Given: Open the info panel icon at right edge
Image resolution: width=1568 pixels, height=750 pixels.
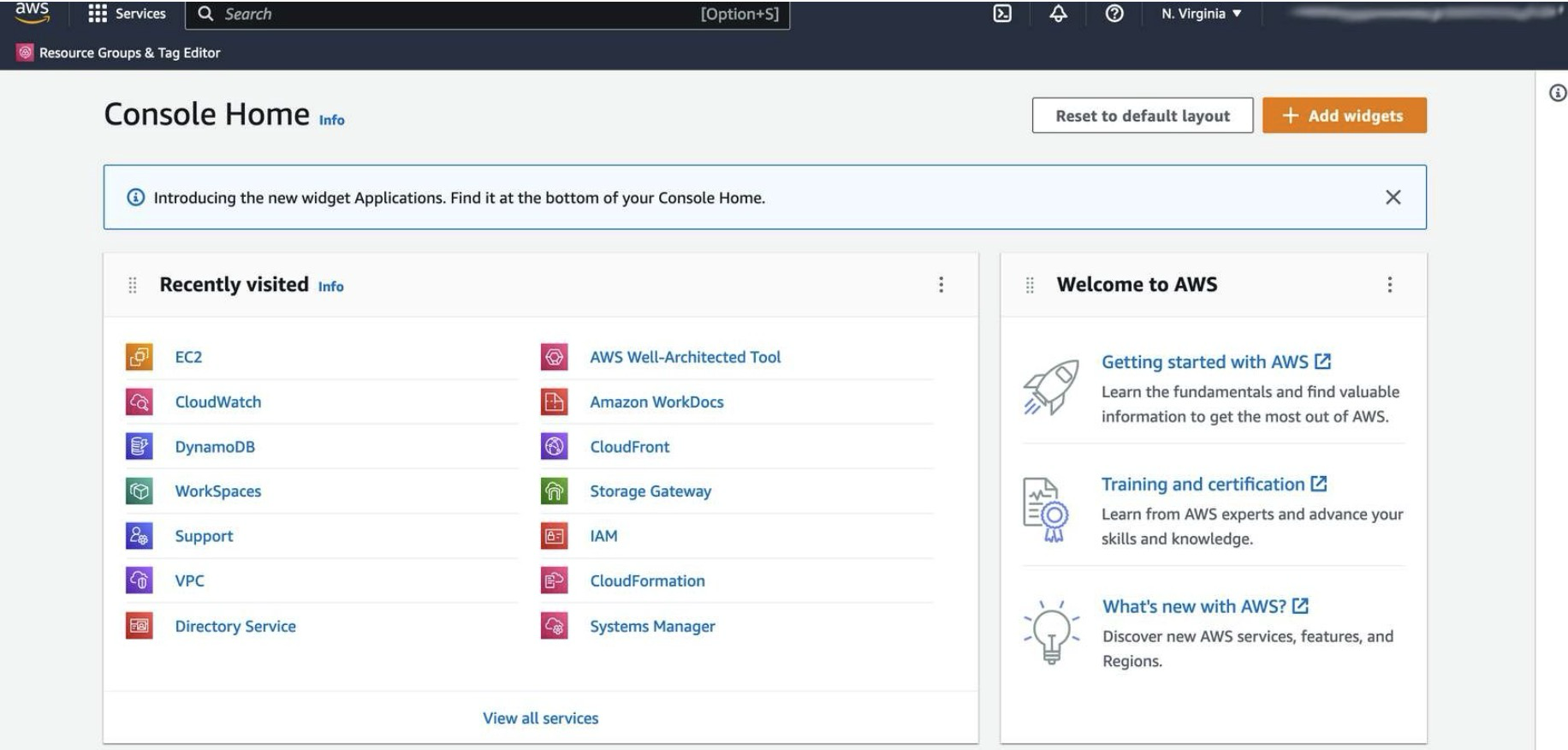Looking at the screenshot, I should 1558,93.
